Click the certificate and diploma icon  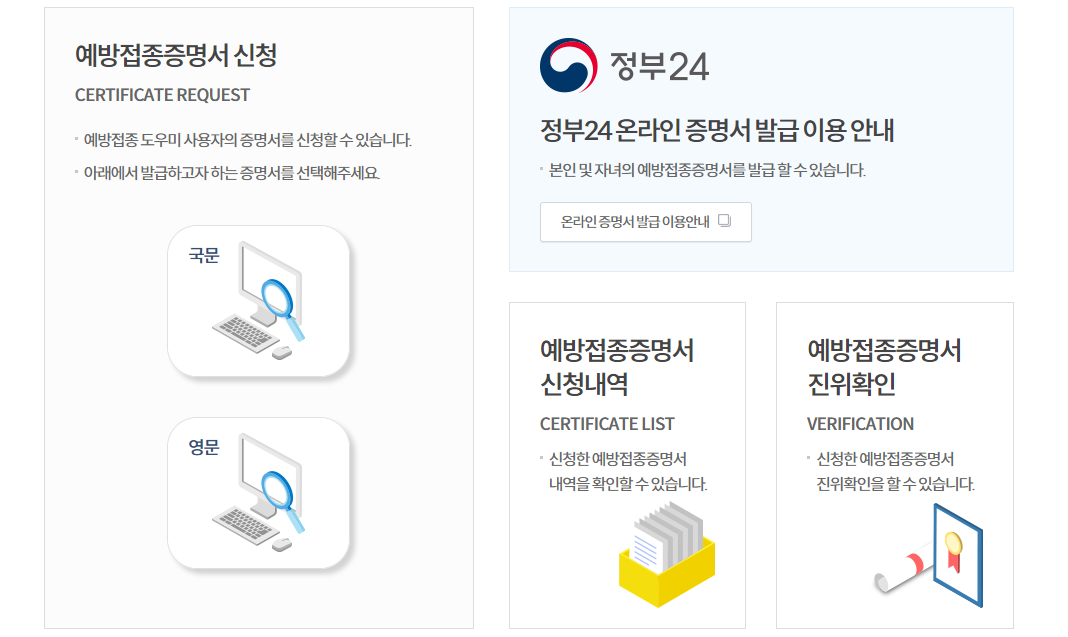[x=929, y=556]
